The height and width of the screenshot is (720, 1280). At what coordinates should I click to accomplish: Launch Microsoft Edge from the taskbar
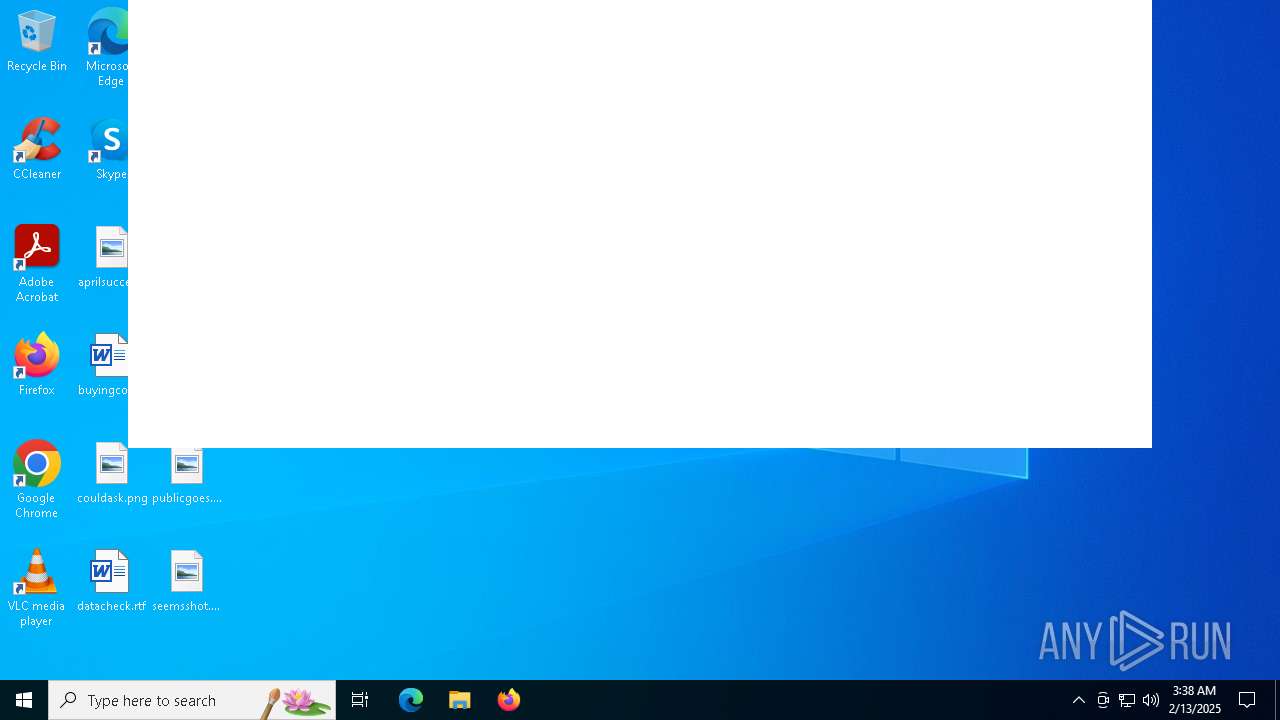[x=411, y=700]
